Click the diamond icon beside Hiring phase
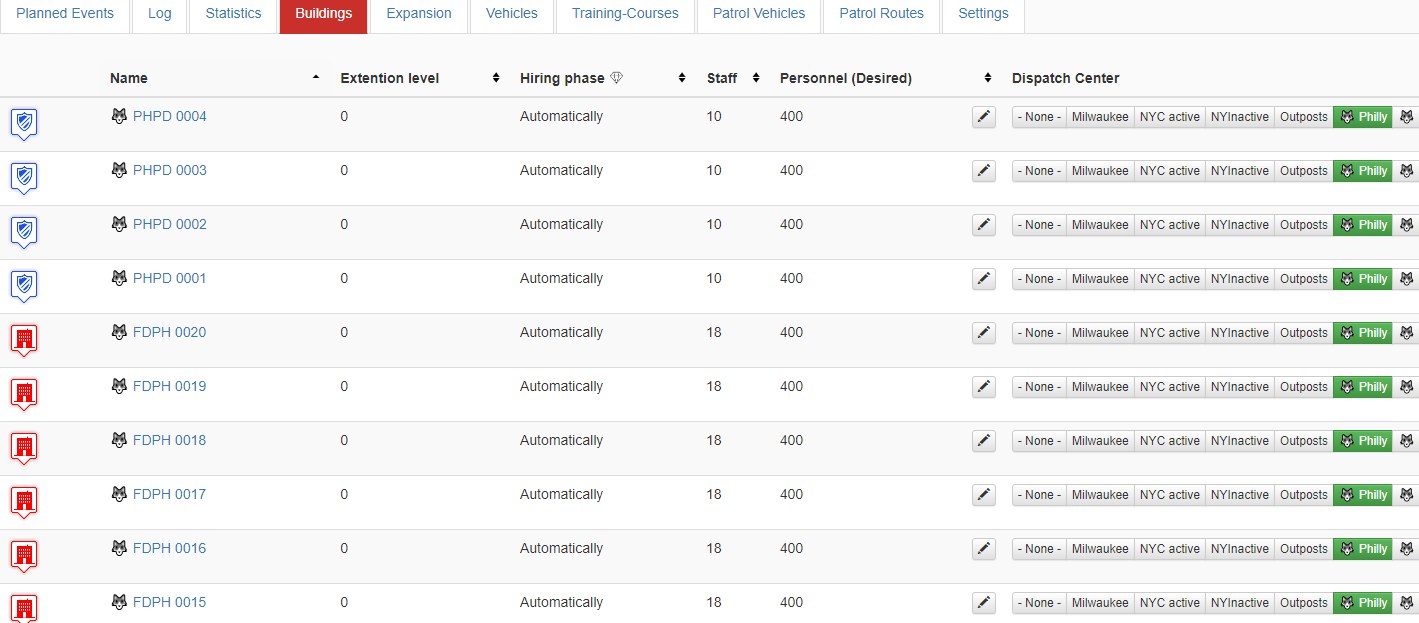This screenshot has height=623, width=1419. pyautogui.click(x=616, y=78)
